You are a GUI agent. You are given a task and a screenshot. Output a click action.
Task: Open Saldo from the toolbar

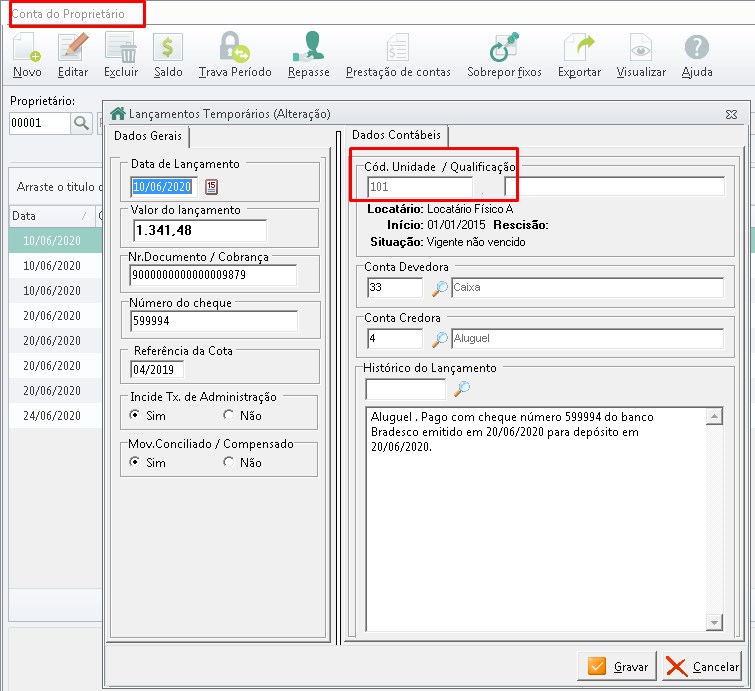168,49
